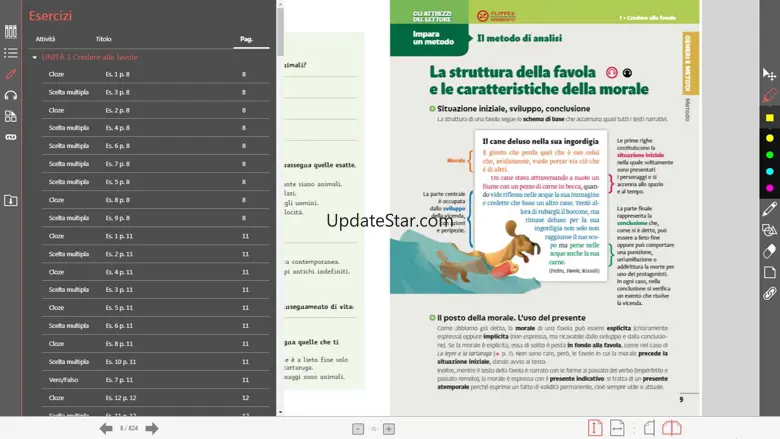This screenshot has height=439, width=780.
Task: Click the exercise panel vertical scrollbar thumb
Action: [280, 31]
